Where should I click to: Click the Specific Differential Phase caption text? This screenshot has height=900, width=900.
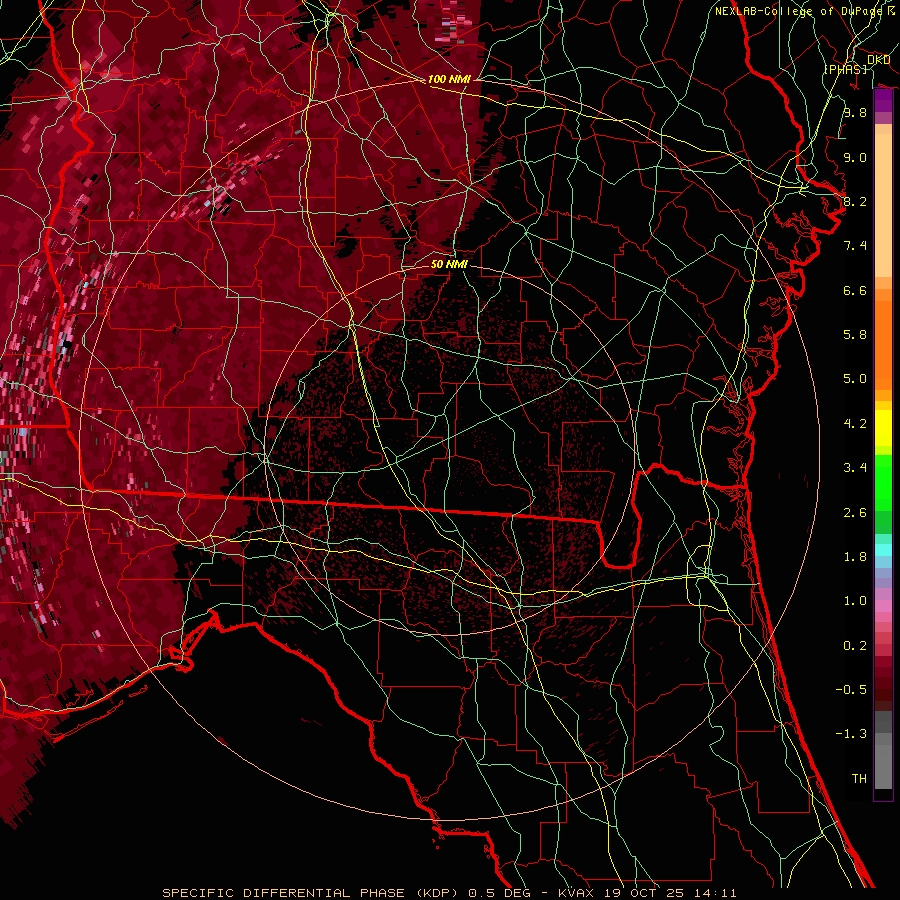pos(449,893)
